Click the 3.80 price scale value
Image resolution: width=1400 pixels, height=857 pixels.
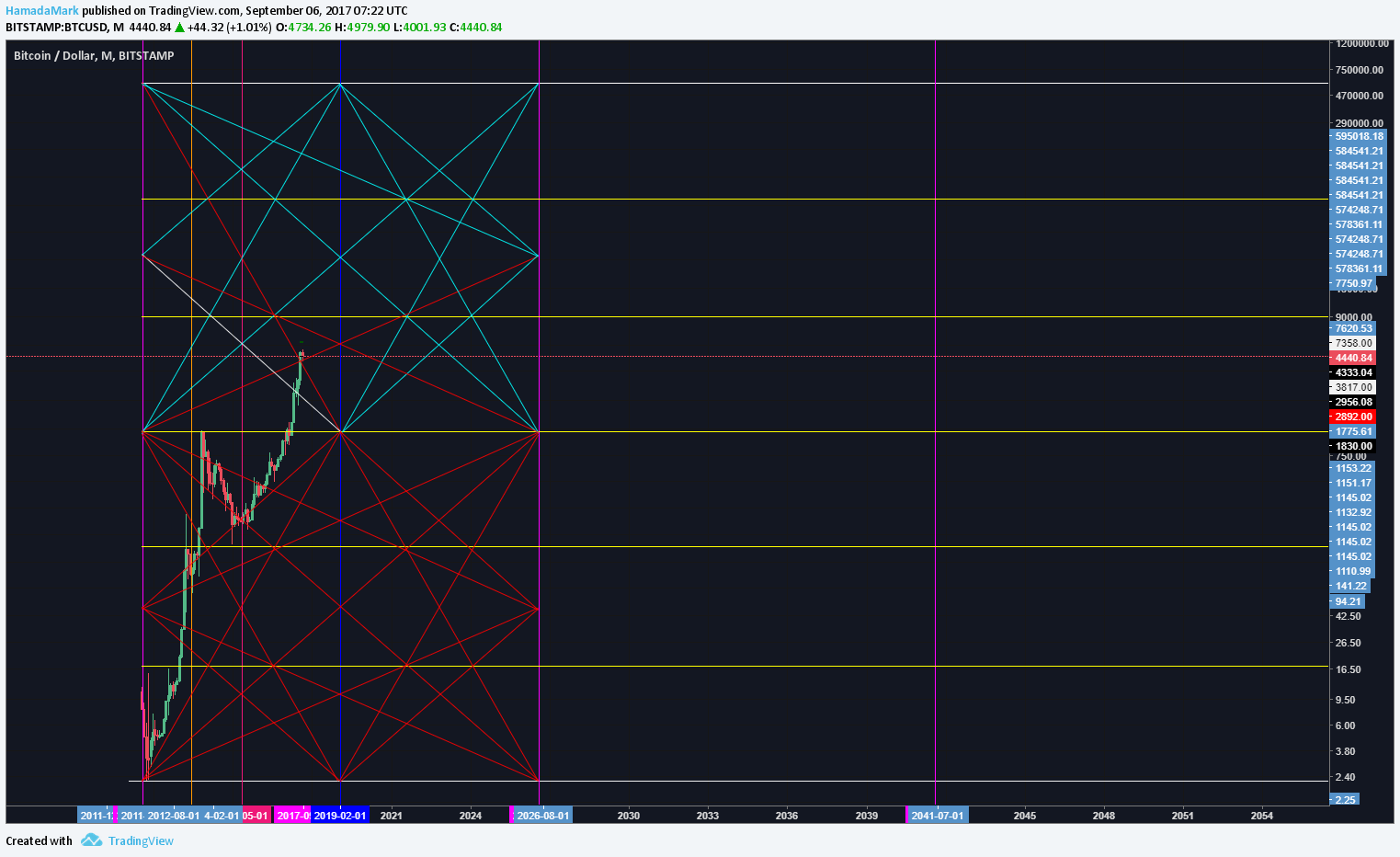pos(1346,751)
